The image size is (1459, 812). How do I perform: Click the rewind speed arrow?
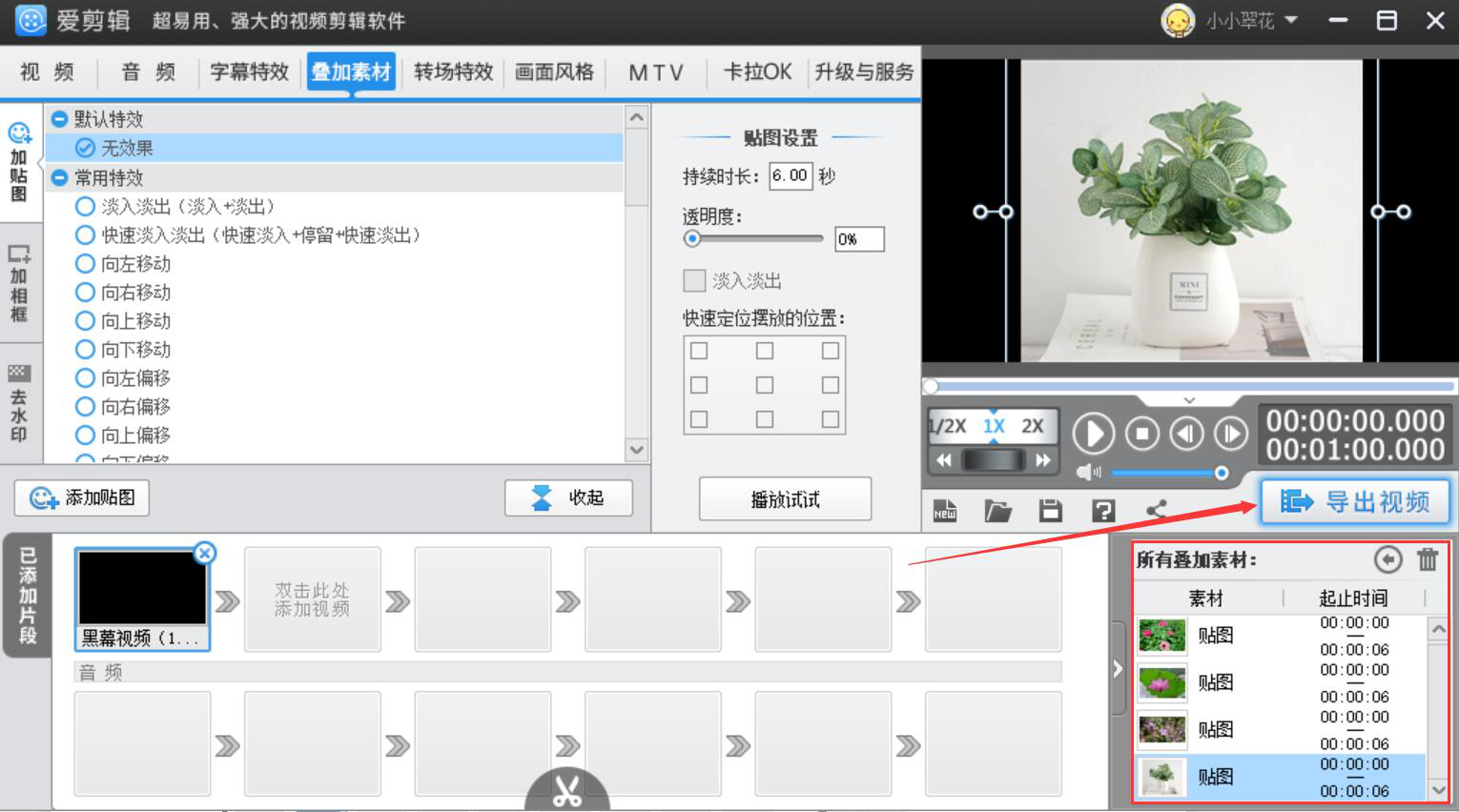point(944,460)
